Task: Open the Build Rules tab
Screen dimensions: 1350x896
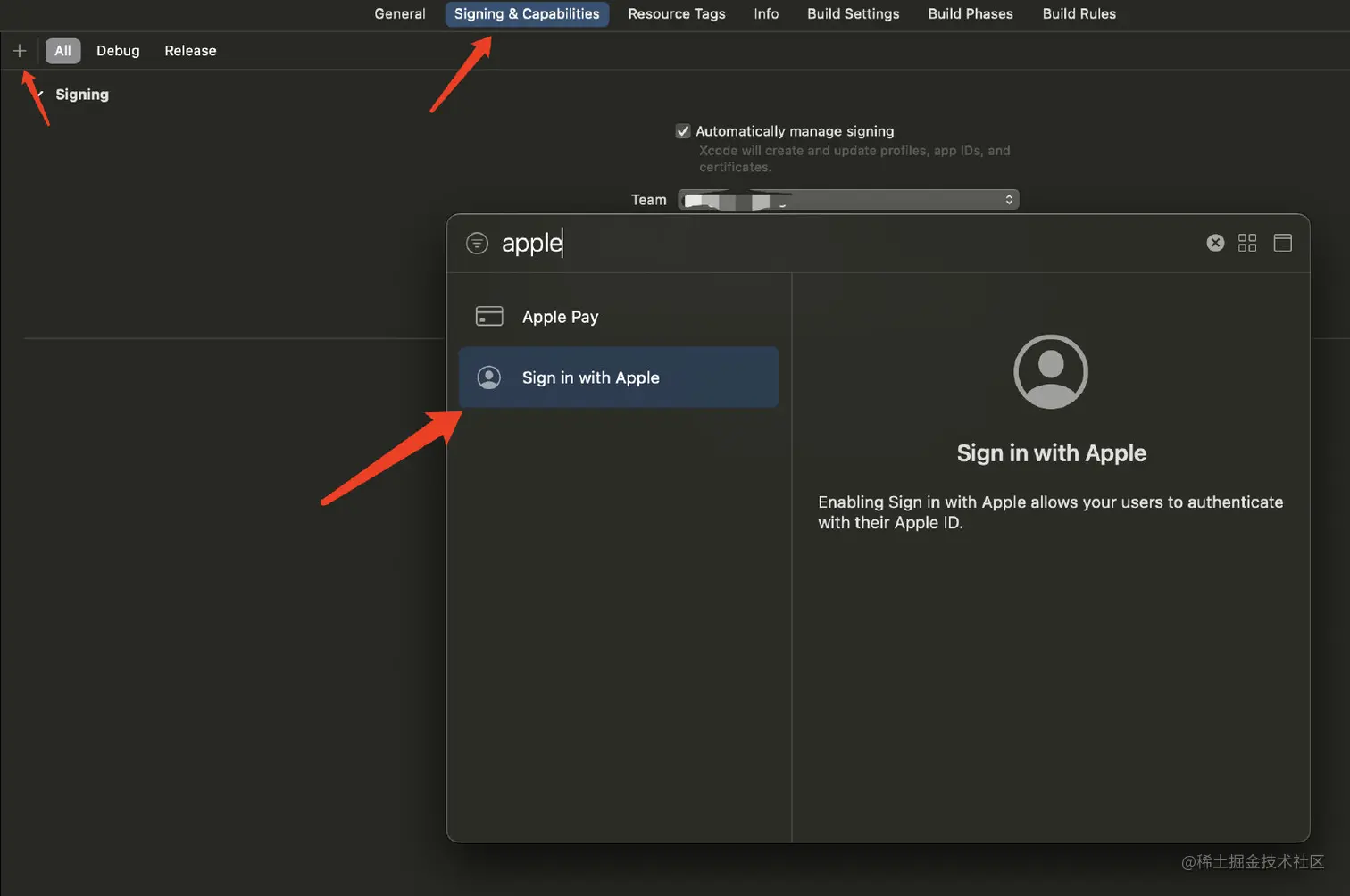Action: tap(1079, 13)
